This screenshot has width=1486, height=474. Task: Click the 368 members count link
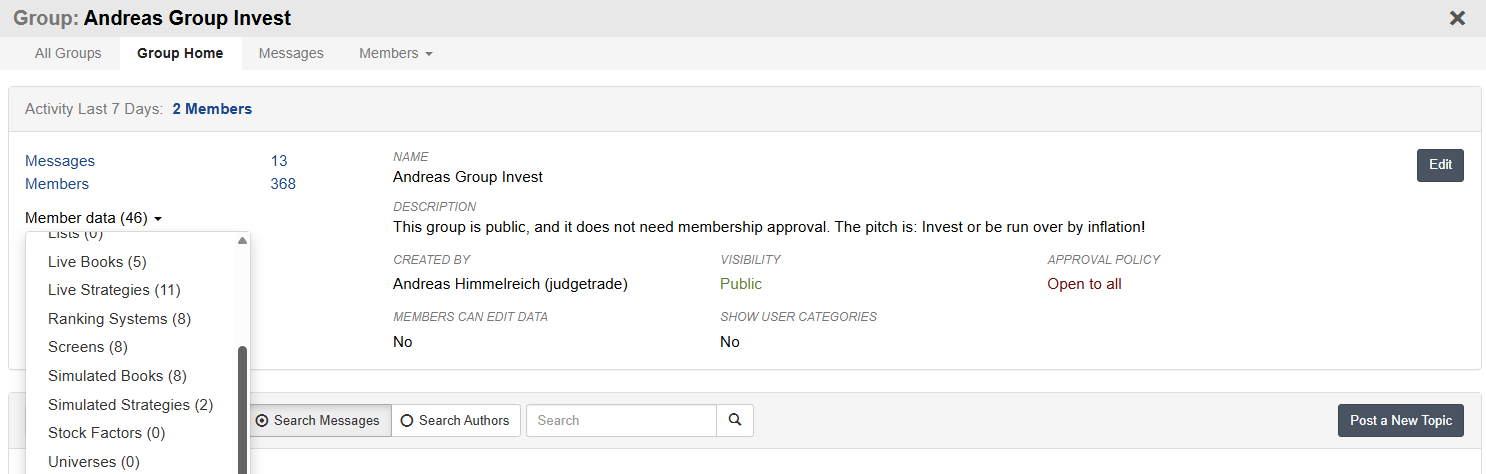[283, 184]
